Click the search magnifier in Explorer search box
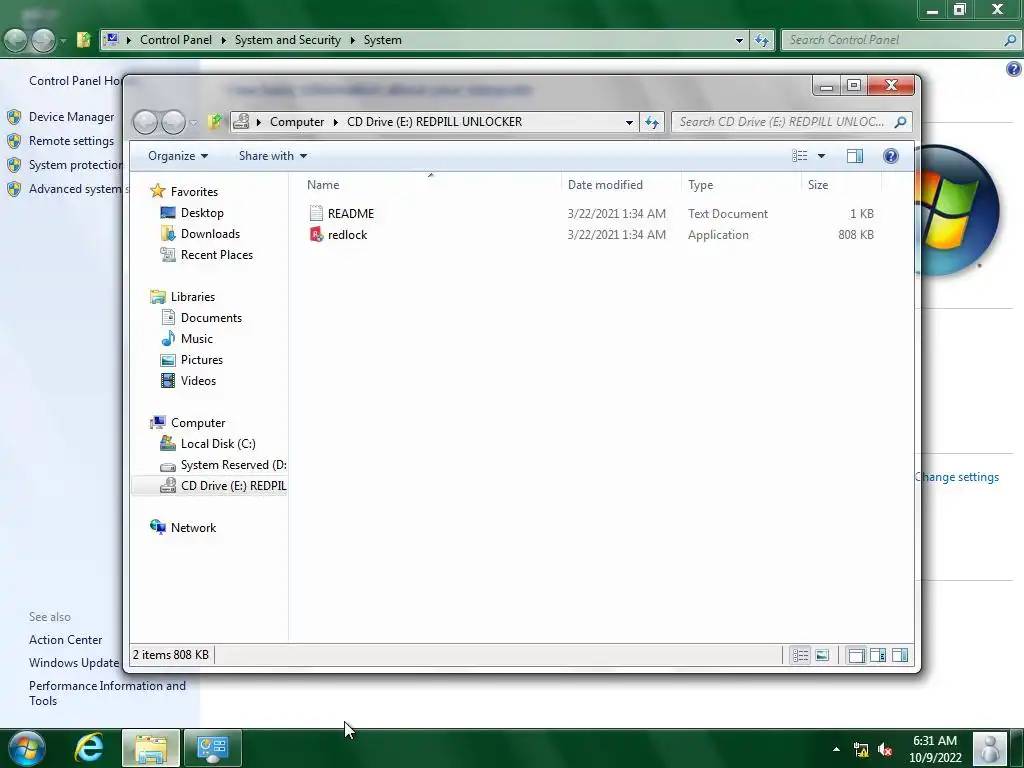The image size is (1024, 768). (x=900, y=121)
